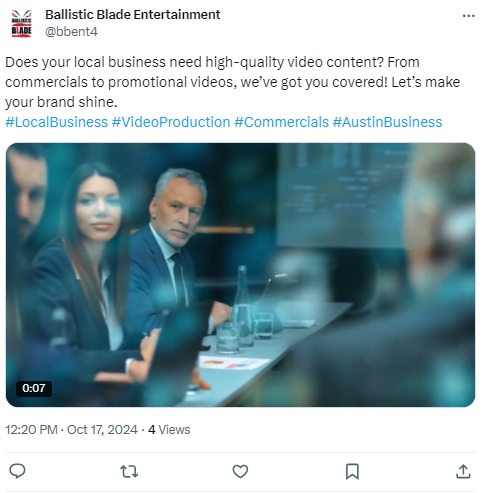Open the share post upload icon
This screenshot has width=482, height=493.
(x=463, y=471)
